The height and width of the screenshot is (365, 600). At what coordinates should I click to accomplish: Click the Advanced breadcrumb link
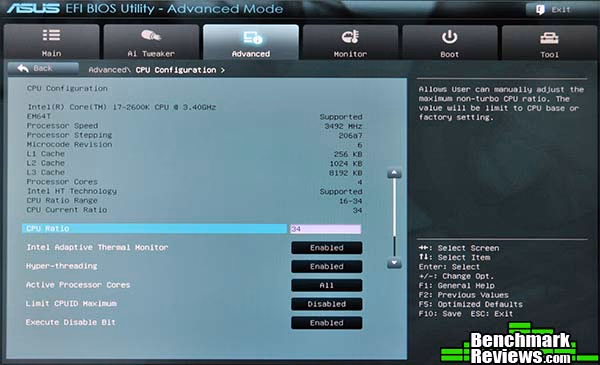[108, 70]
